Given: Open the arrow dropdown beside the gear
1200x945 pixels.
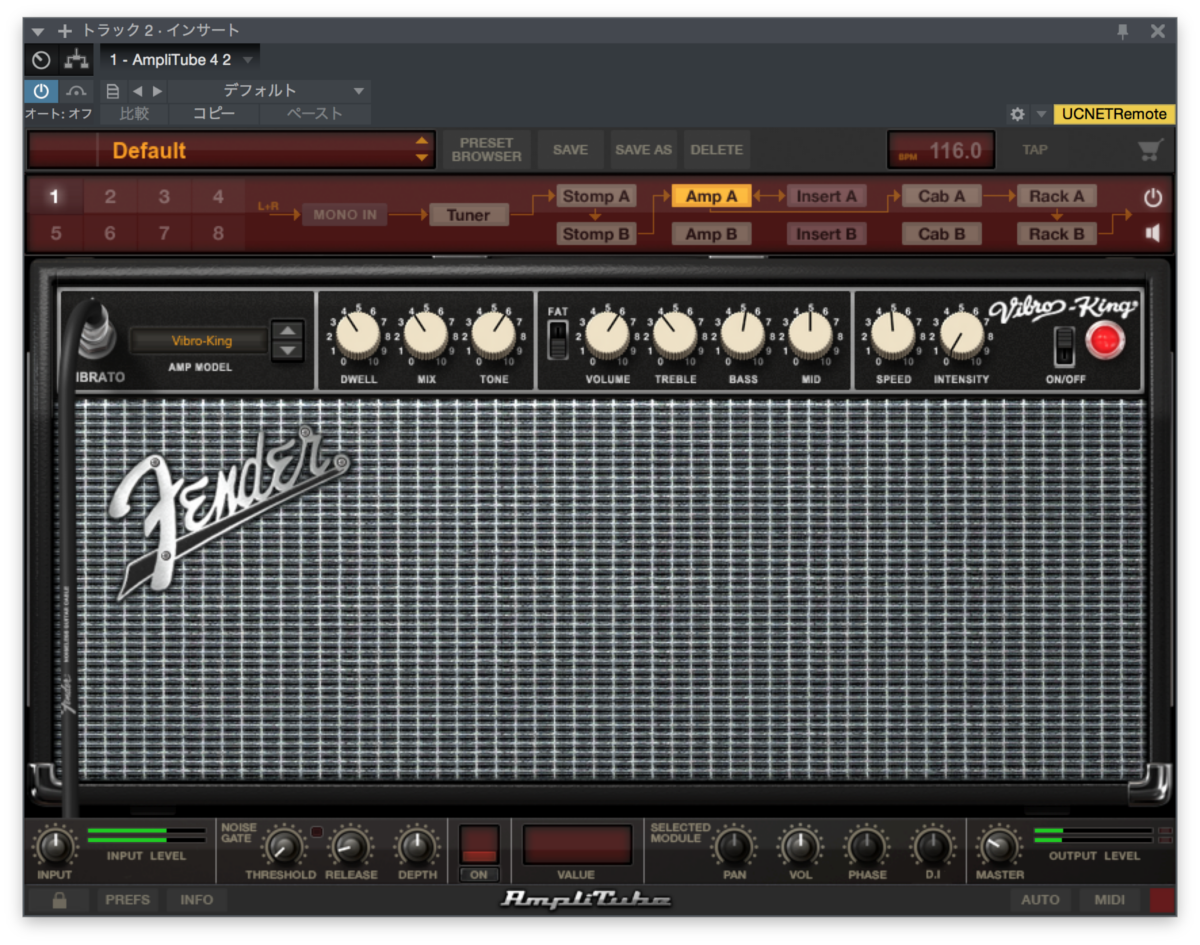Looking at the screenshot, I should click(1040, 114).
